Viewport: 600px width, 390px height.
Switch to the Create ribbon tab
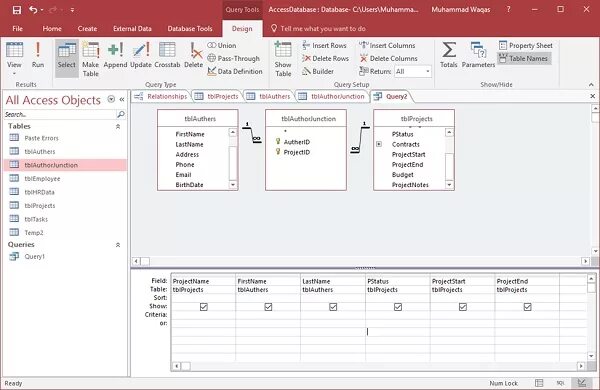(x=87, y=28)
